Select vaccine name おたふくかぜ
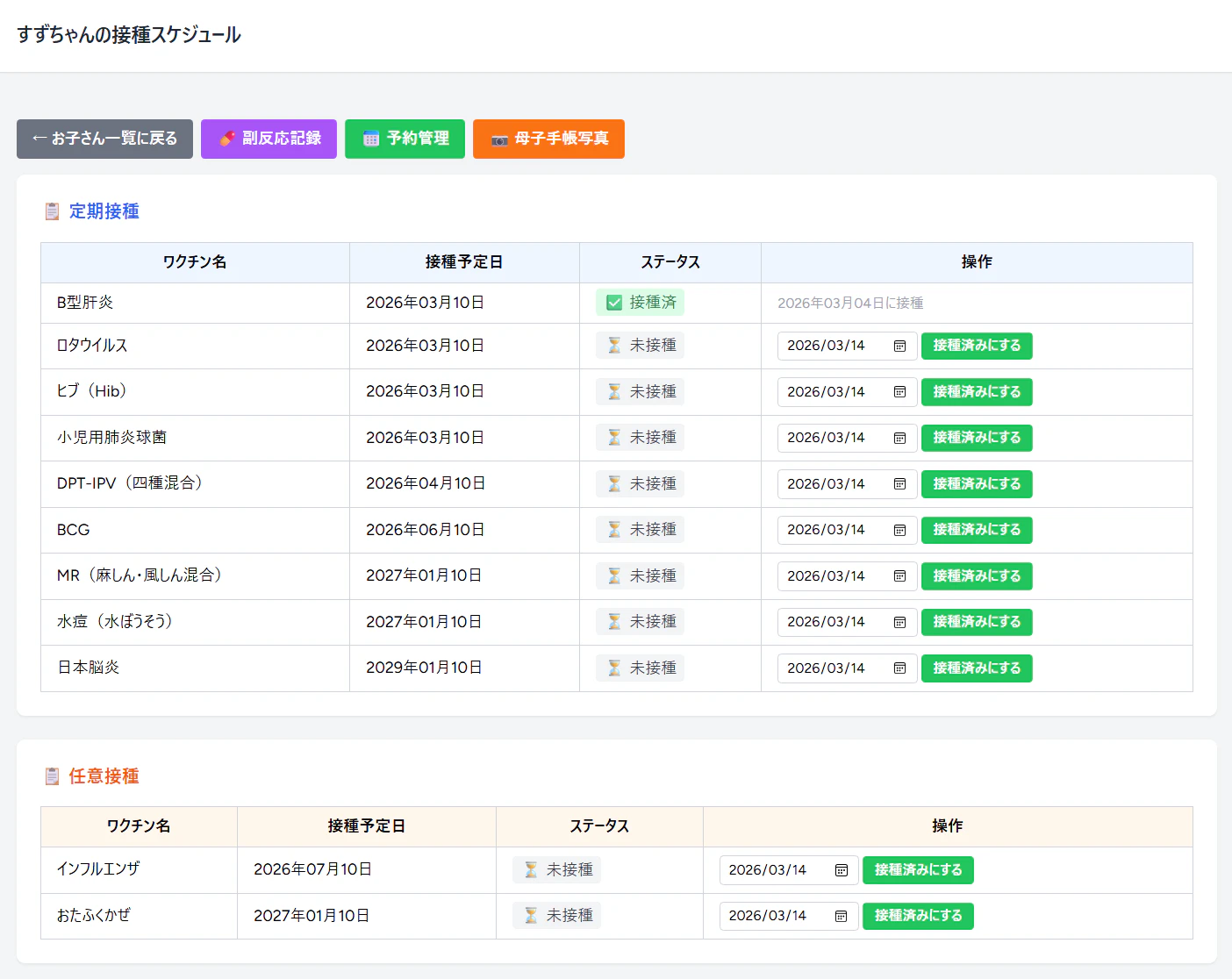The image size is (1232, 979). pos(93,916)
